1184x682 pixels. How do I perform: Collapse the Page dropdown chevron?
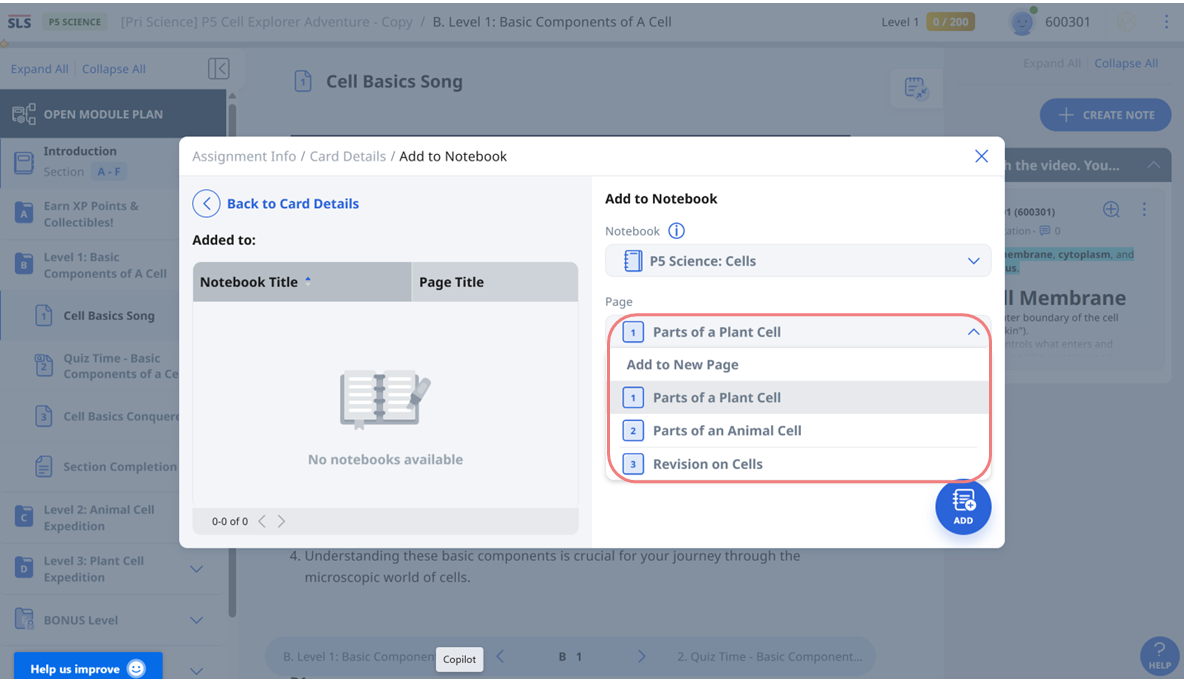[973, 332]
